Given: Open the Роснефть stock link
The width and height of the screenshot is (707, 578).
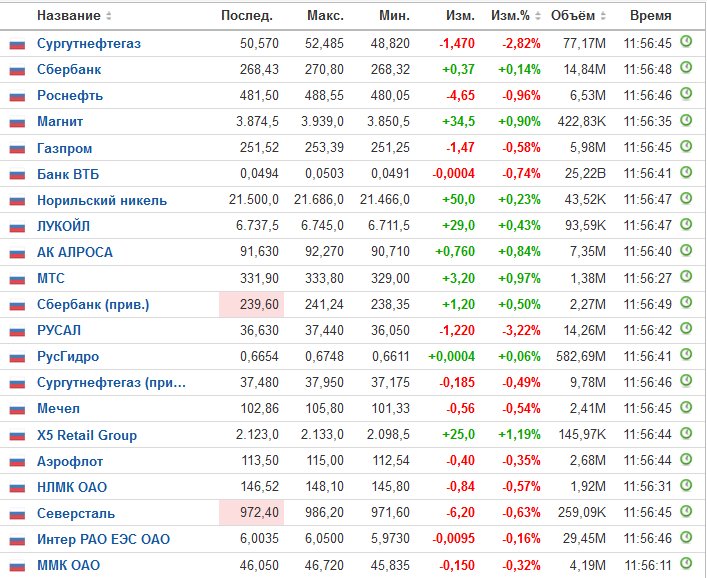Looking at the screenshot, I should 70,96.
